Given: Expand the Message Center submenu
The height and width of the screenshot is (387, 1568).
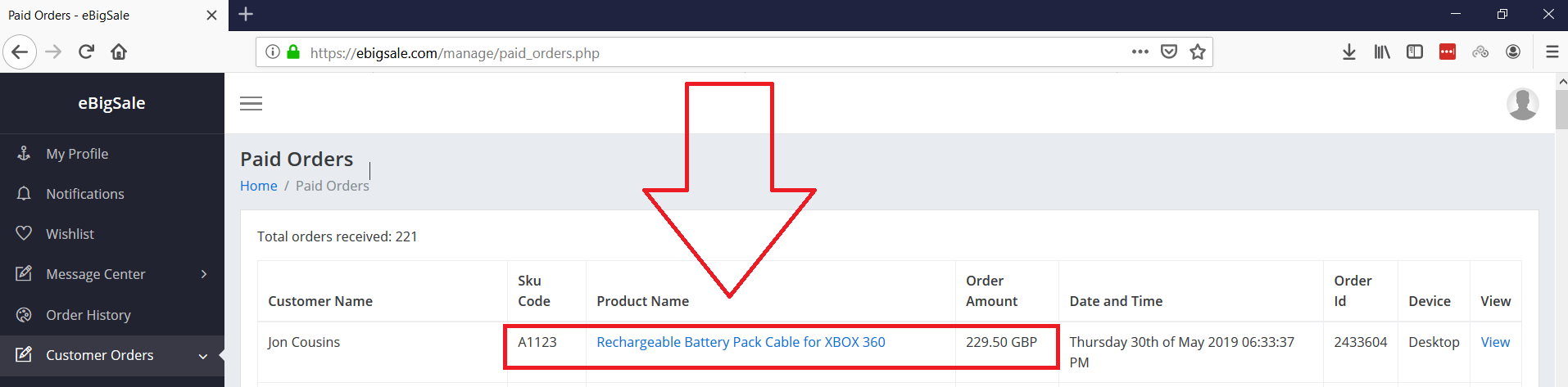Looking at the screenshot, I should (111, 274).
